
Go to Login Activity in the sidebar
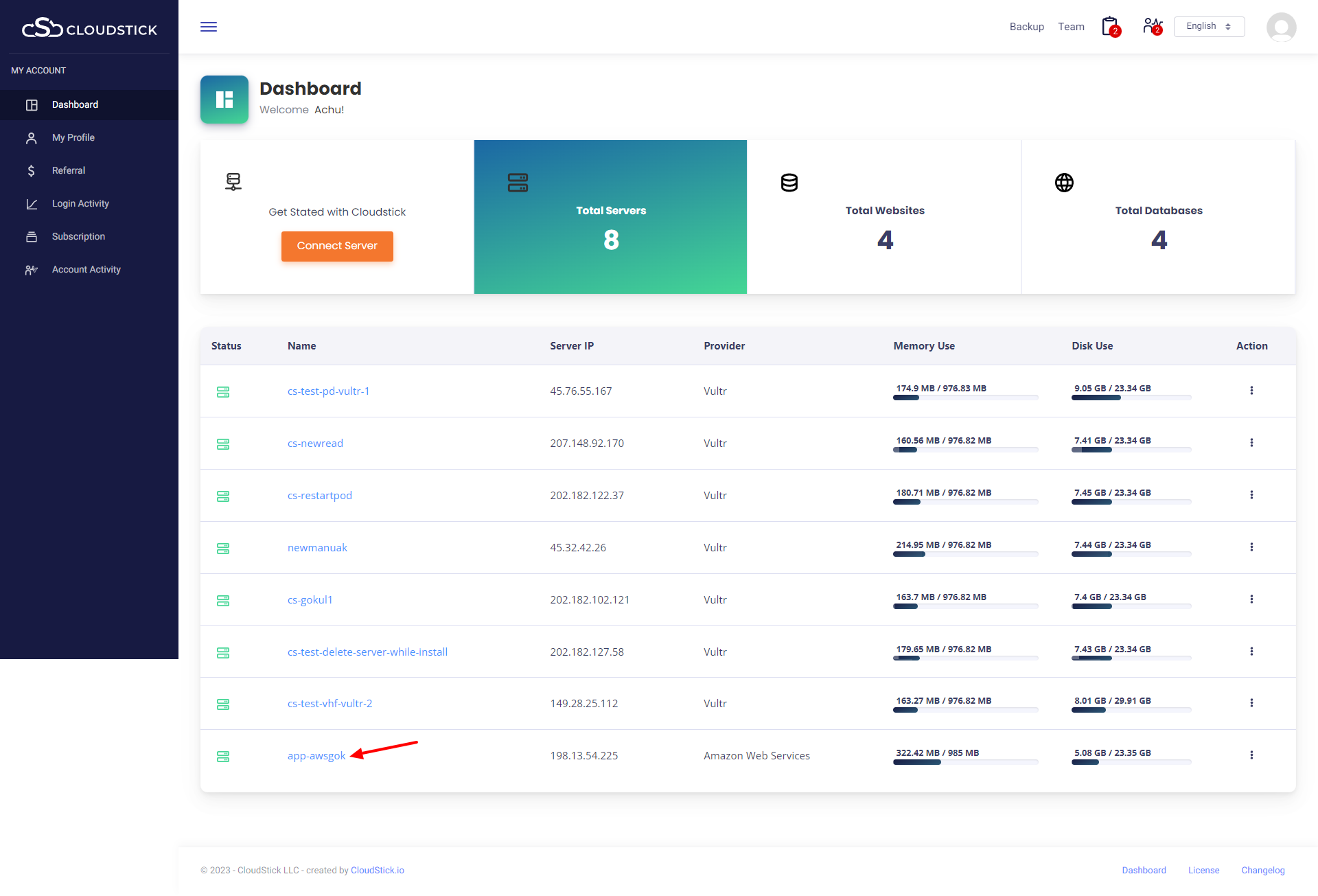pos(80,203)
